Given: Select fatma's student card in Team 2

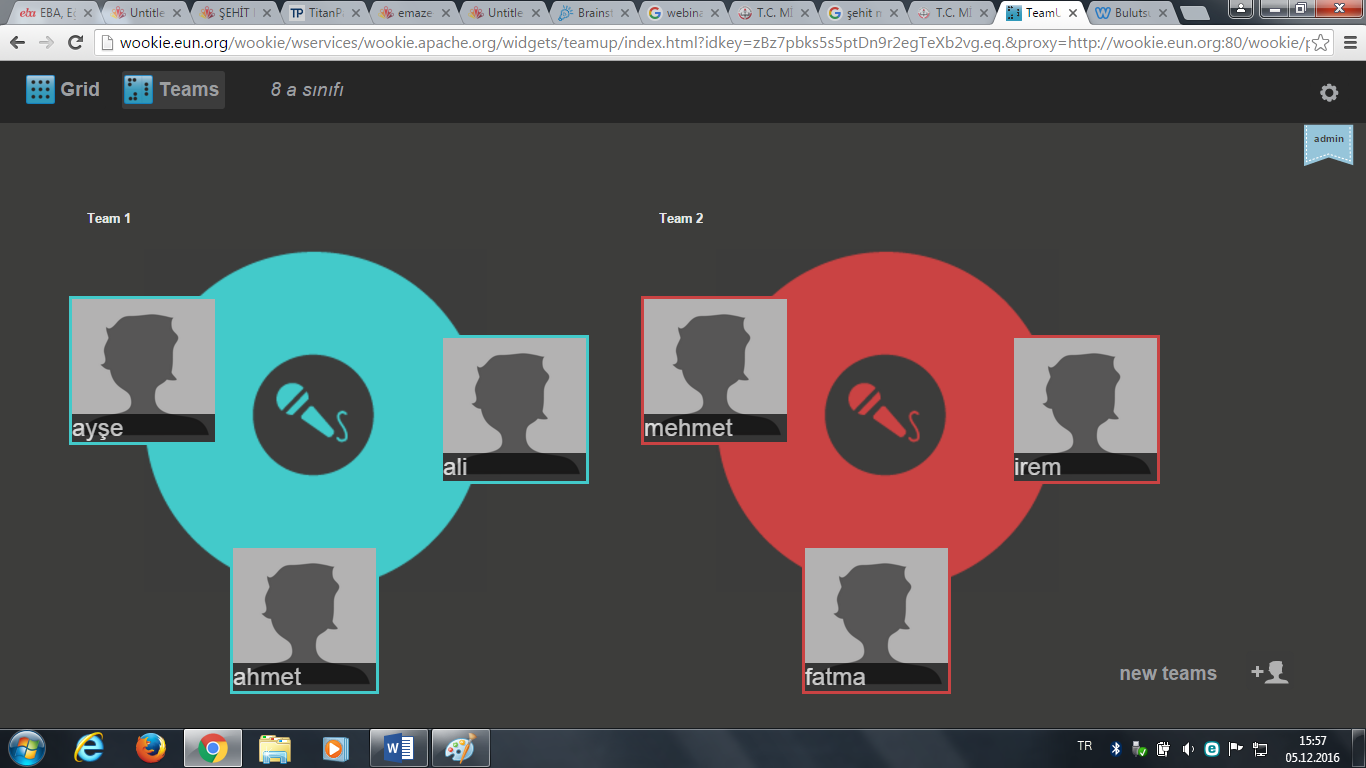Looking at the screenshot, I should coord(876,620).
